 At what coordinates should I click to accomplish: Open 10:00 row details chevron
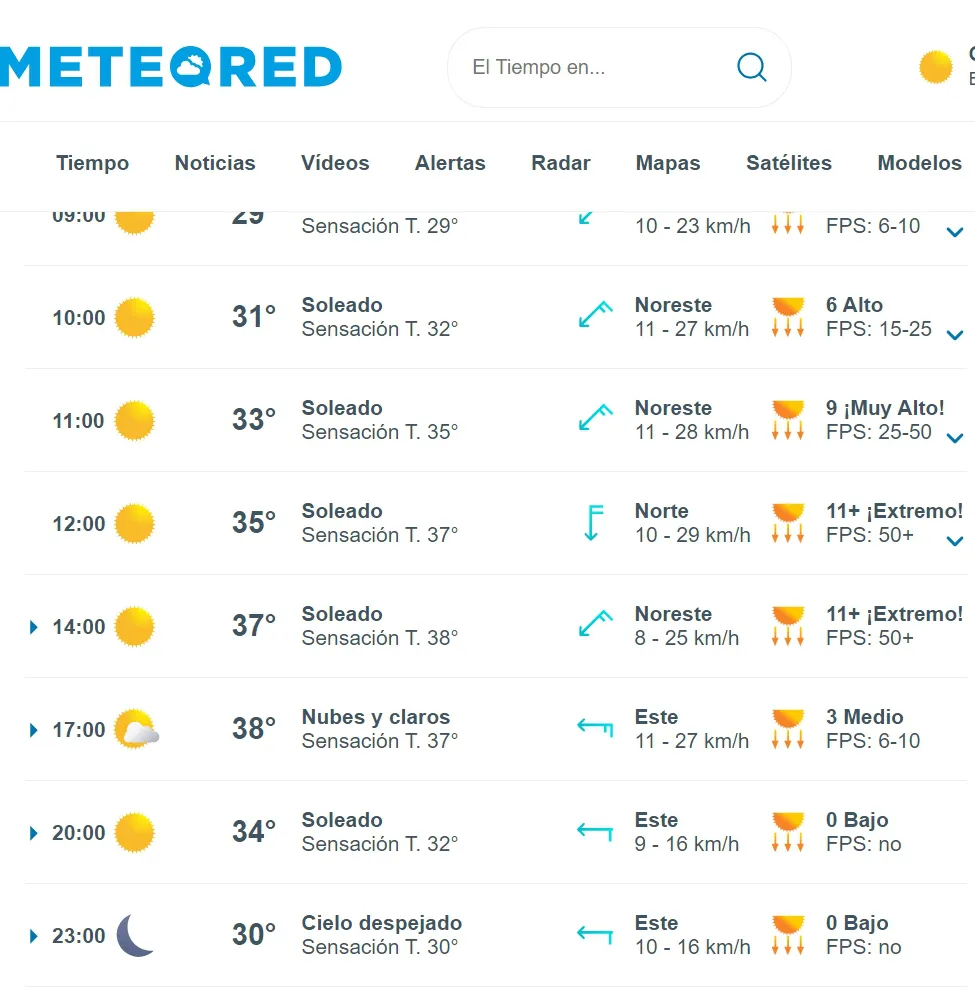[x=954, y=335]
